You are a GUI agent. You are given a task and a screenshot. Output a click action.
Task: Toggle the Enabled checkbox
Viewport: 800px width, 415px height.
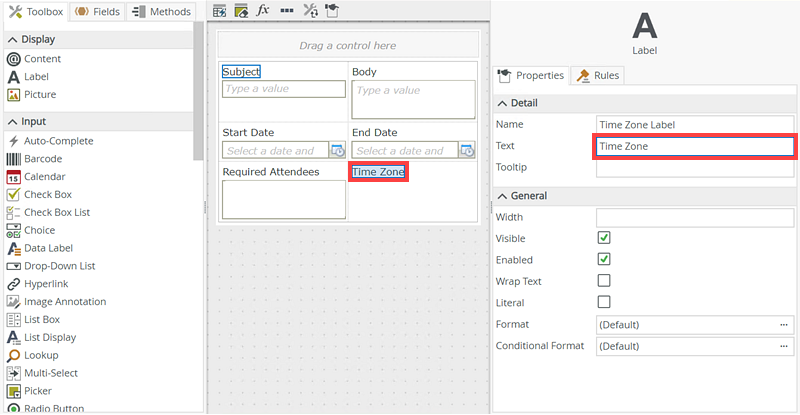tap(604, 259)
